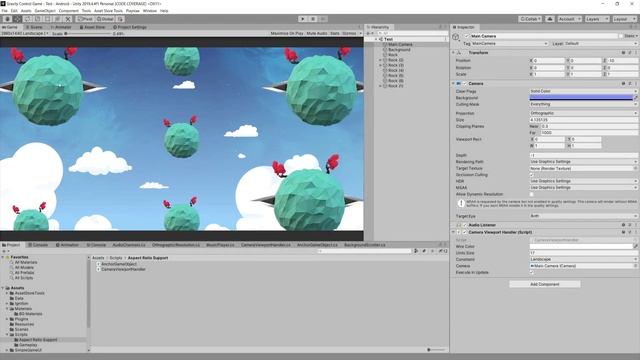Viewport: 640px width, 360px height.
Task: Open the Window menu
Action: pyautogui.click(x=149, y=11)
